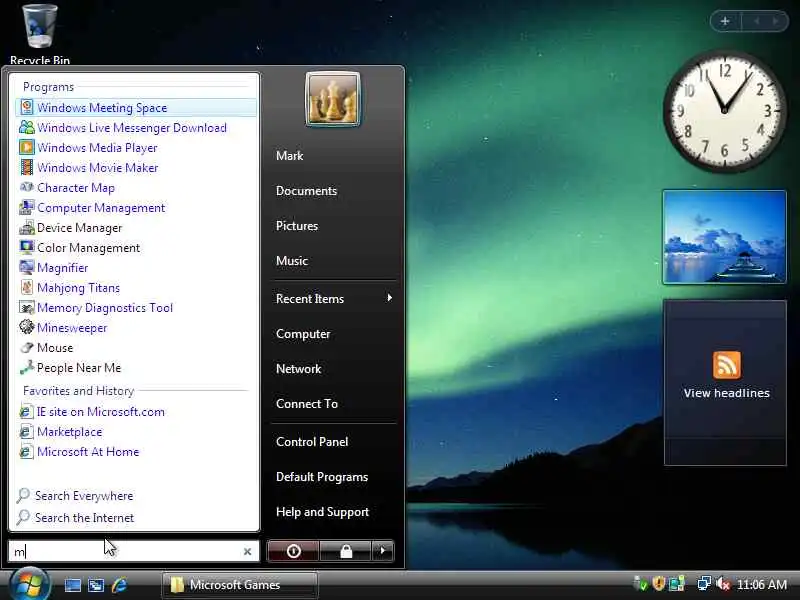Launch Internet Explorer from quick launch
The image size is (800, 600).
pos(119,585)
